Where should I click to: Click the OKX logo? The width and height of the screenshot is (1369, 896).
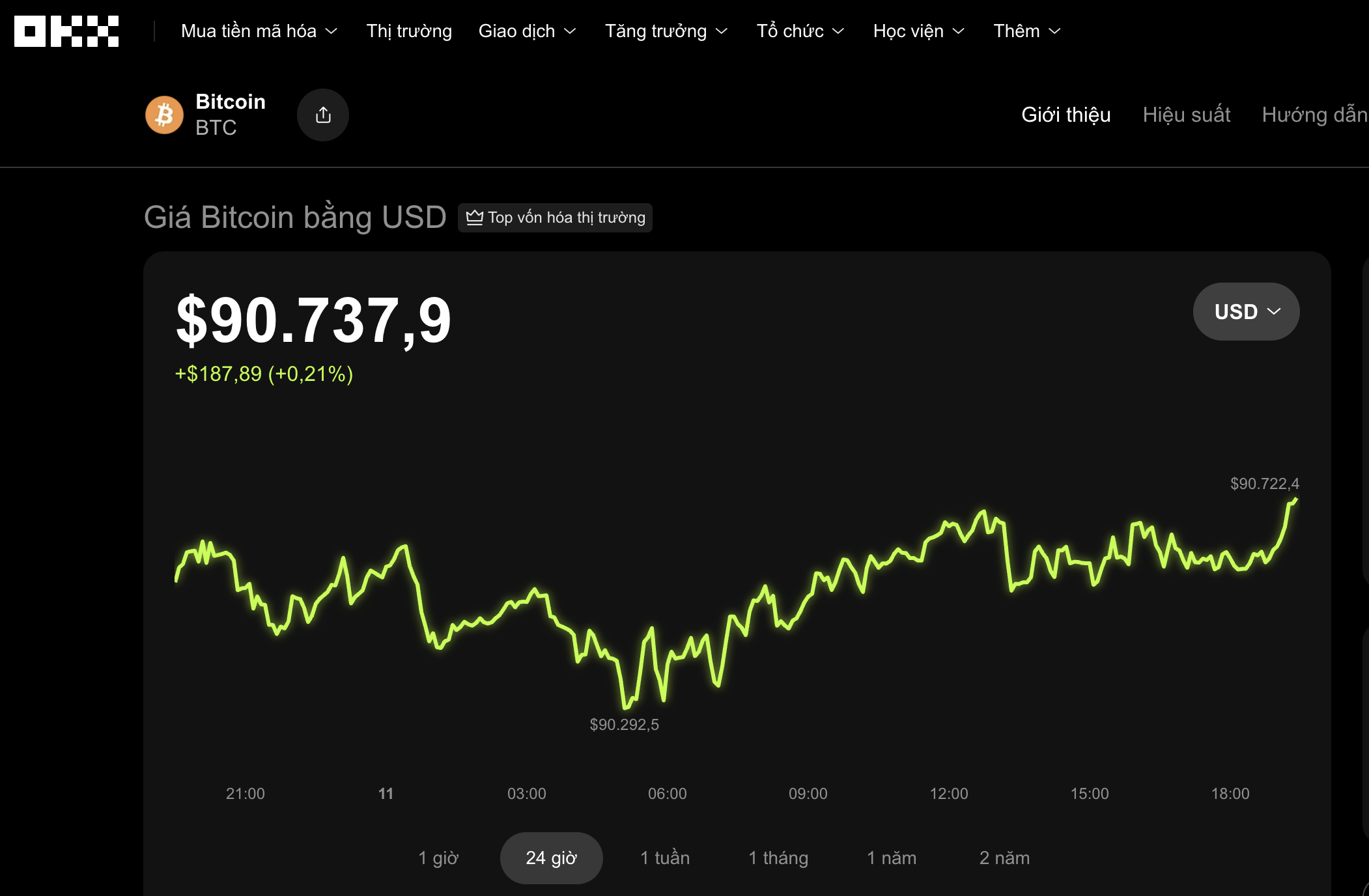[66, 31]
